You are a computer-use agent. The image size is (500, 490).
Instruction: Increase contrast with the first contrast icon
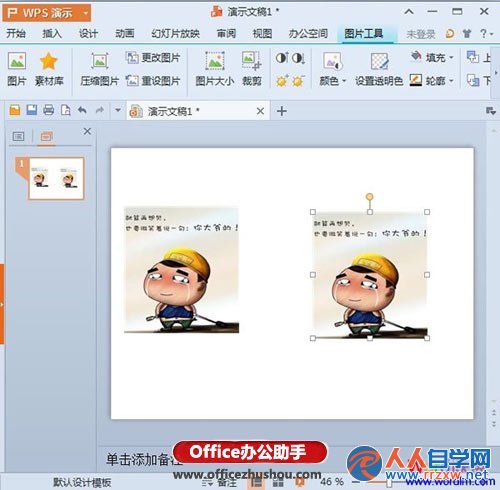click(x=282, y=58)
